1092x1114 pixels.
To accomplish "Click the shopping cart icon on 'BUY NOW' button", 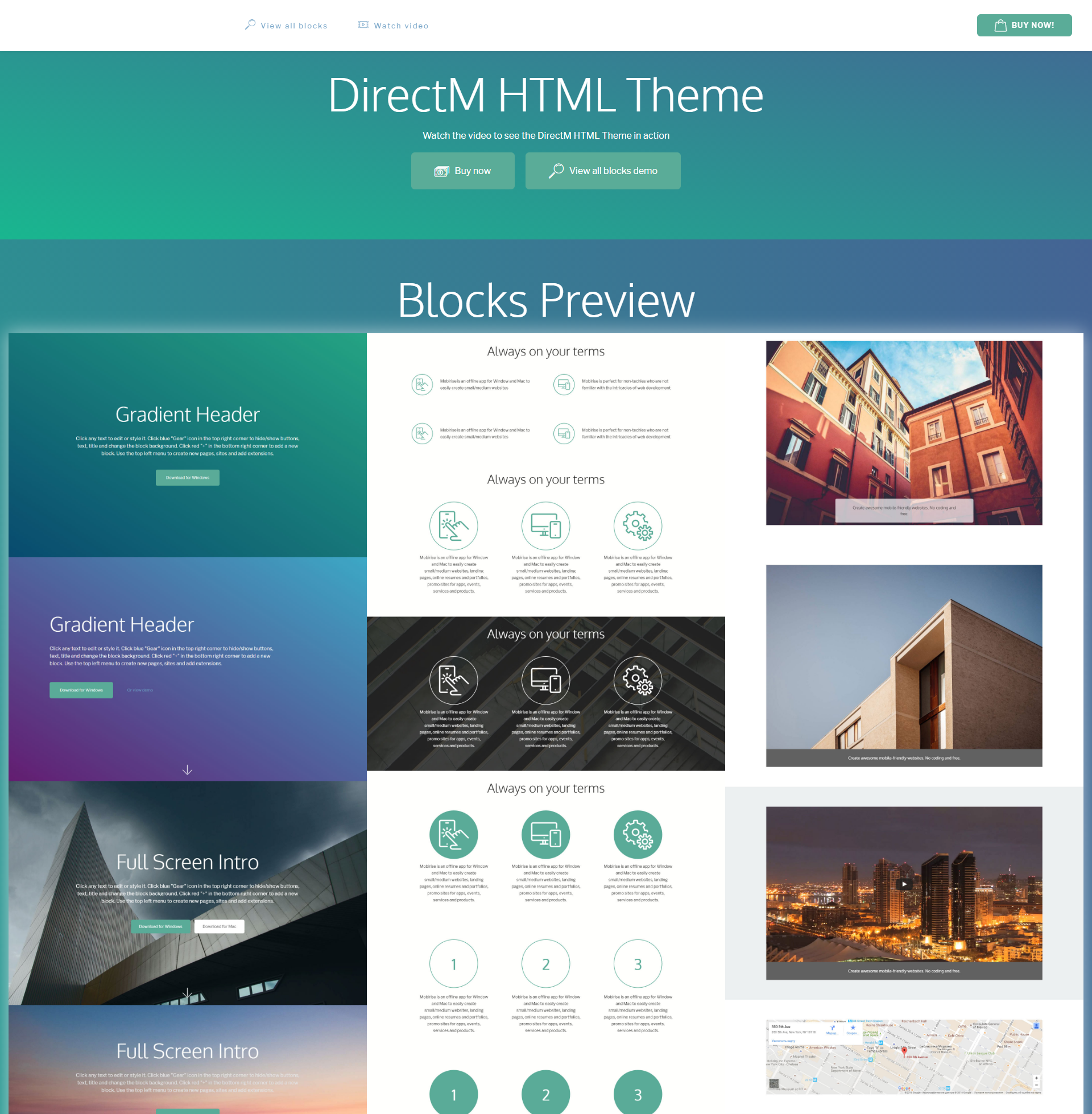I will [1000, 25].
